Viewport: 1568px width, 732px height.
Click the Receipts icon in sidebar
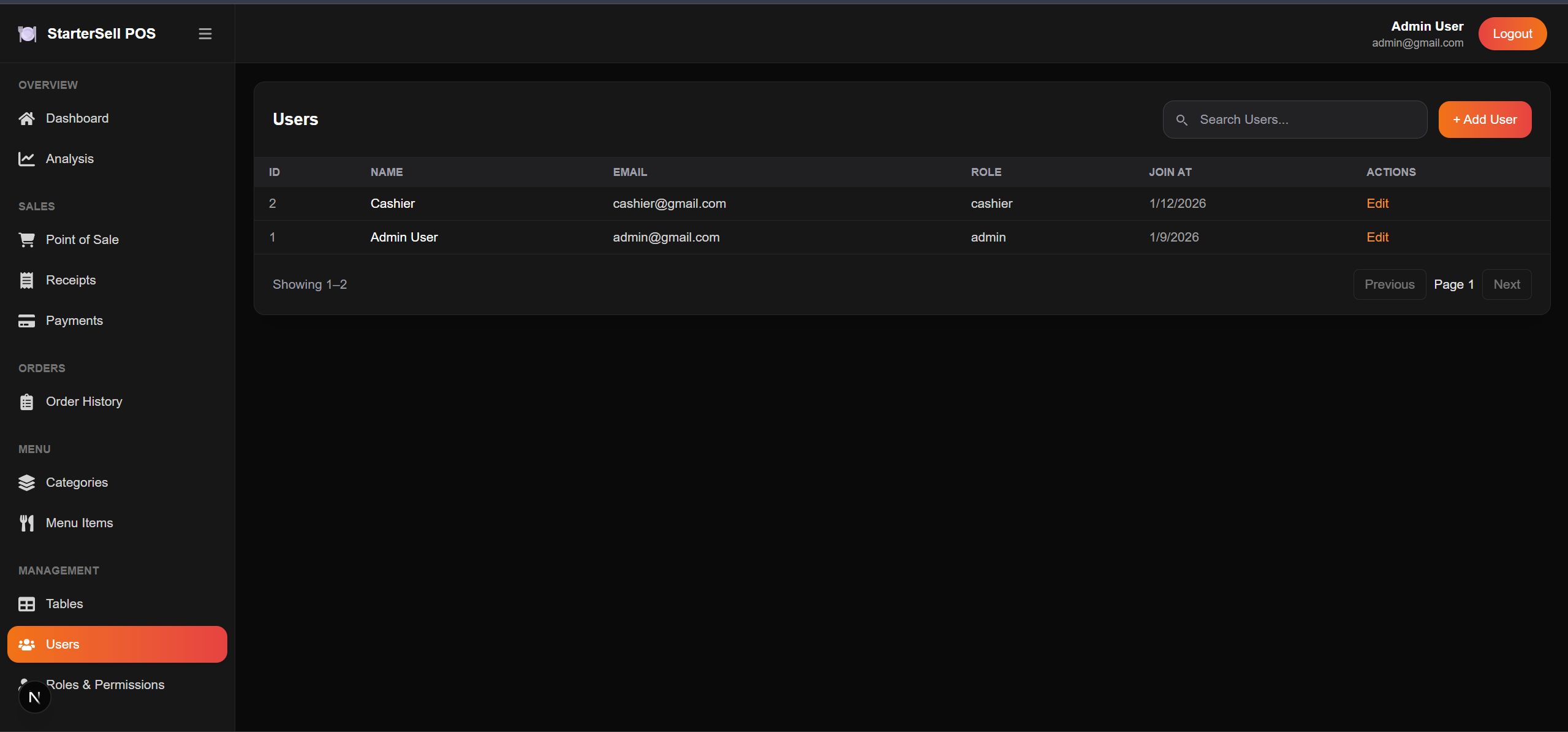coord(26,280)
